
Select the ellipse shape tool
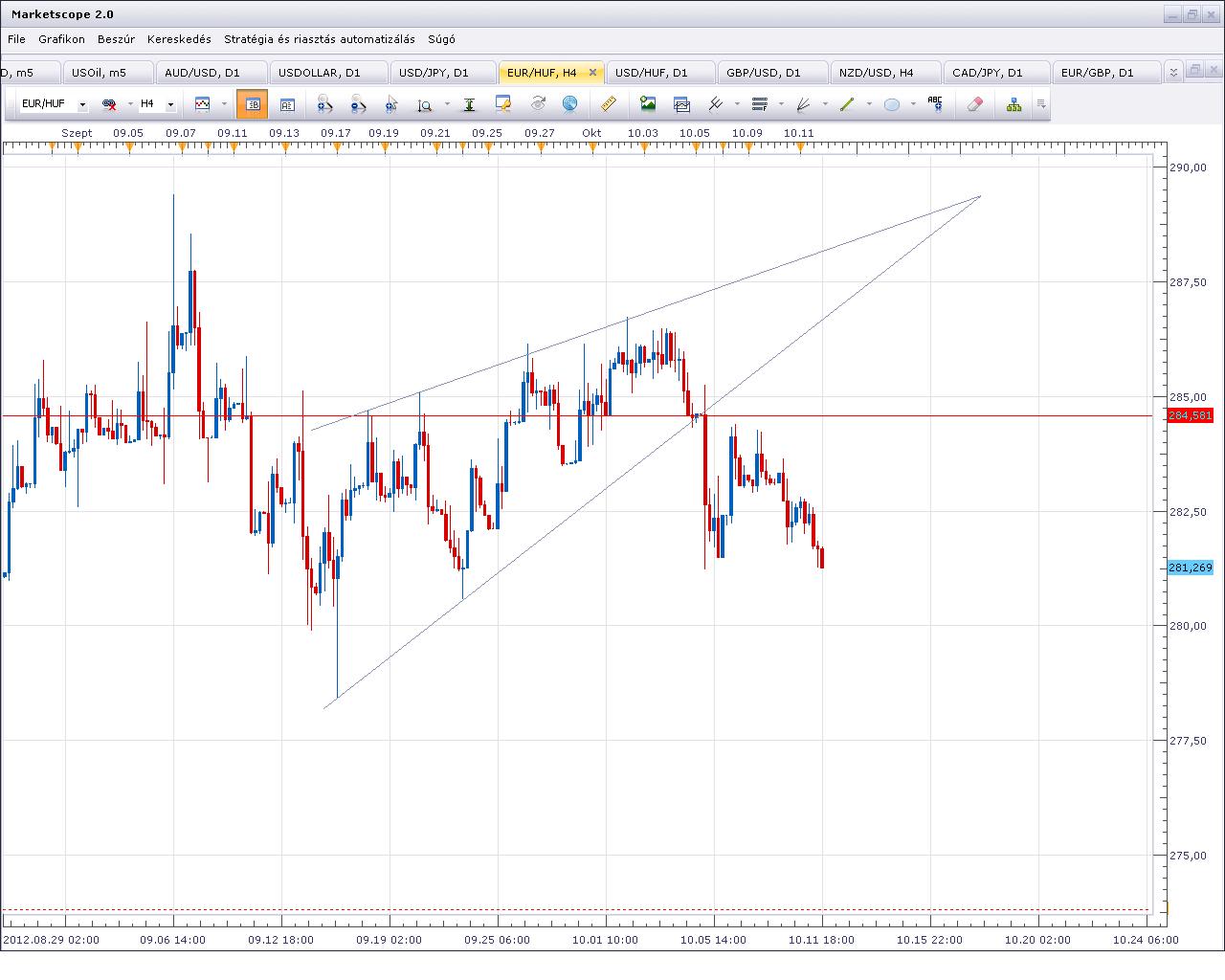[891, 104]
